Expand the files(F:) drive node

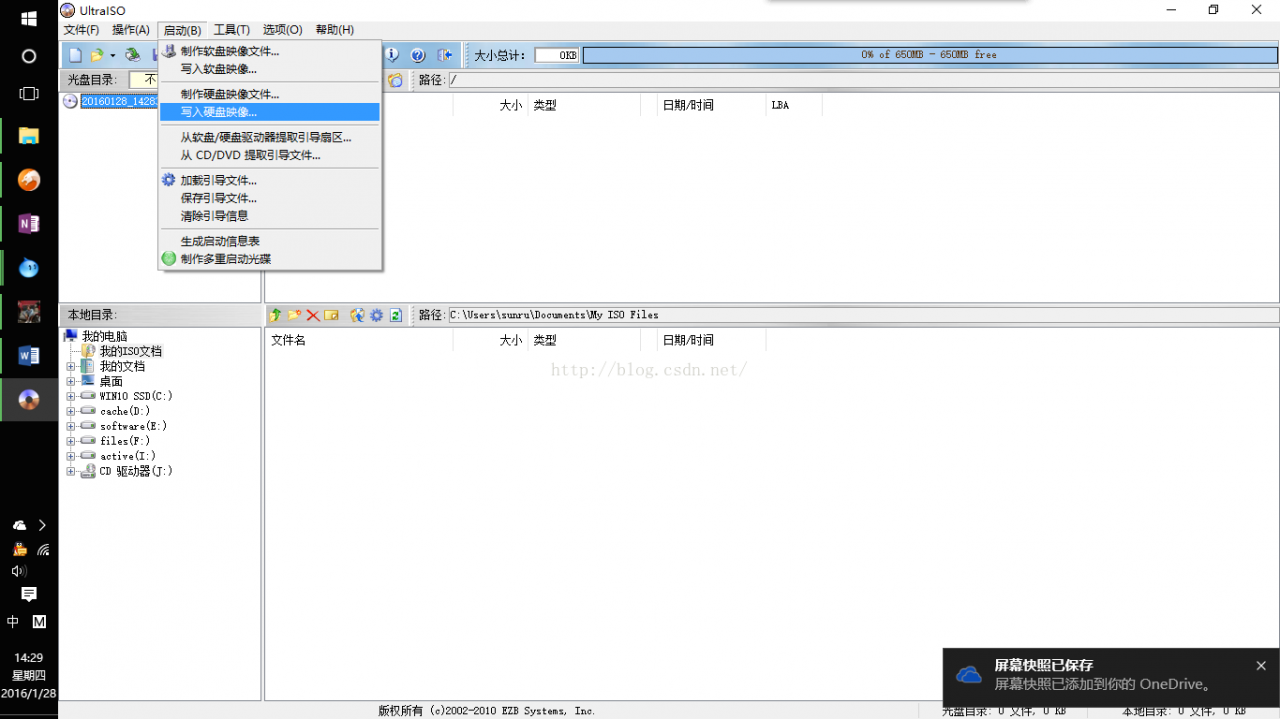click(x=71, y=441)
